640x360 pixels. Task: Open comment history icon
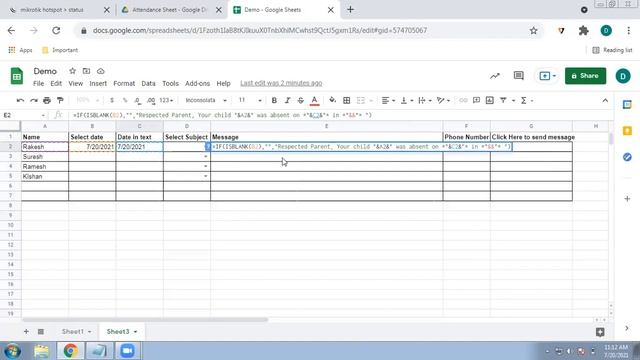point(518,76)
